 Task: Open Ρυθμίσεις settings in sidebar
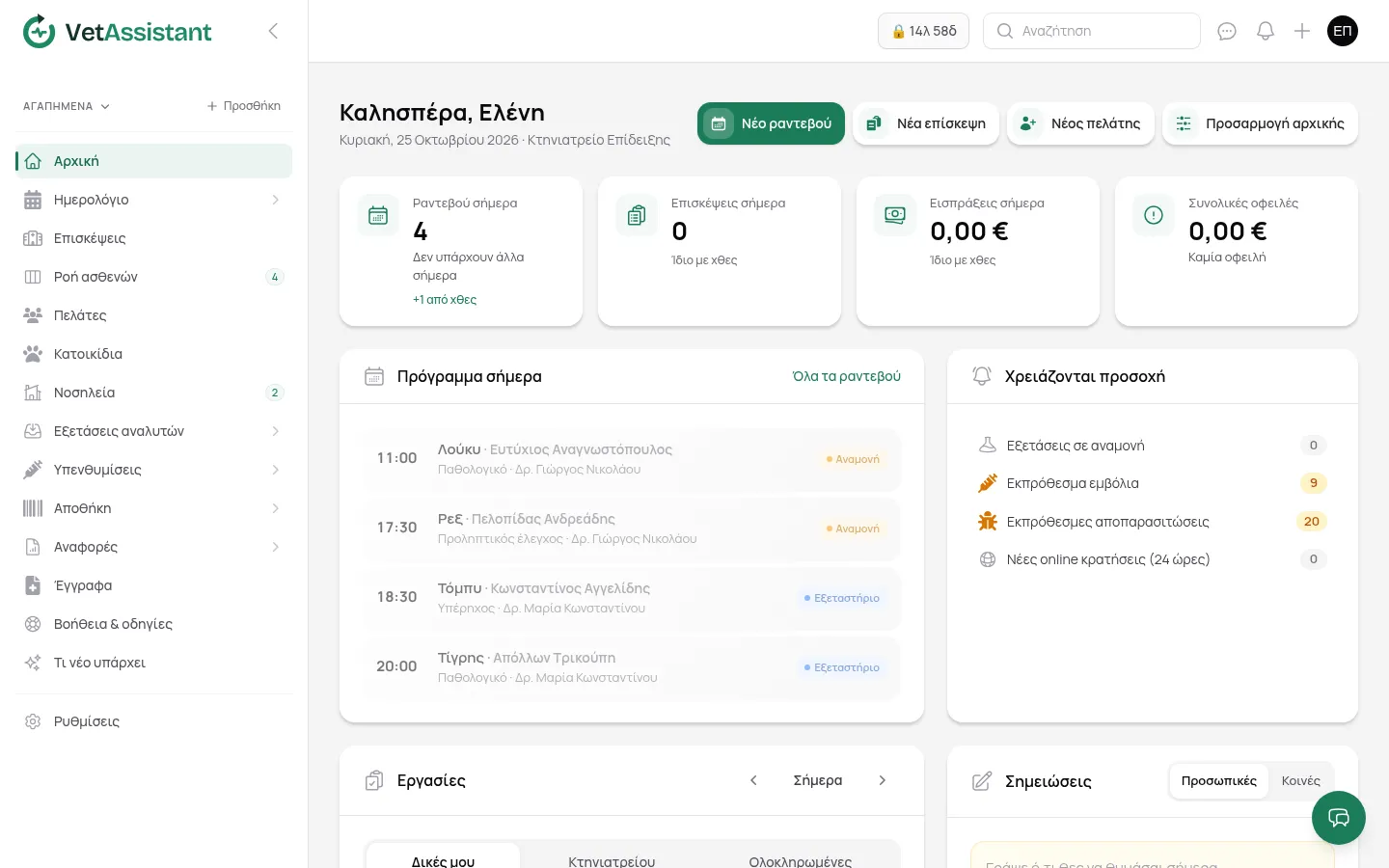point(153,721)
